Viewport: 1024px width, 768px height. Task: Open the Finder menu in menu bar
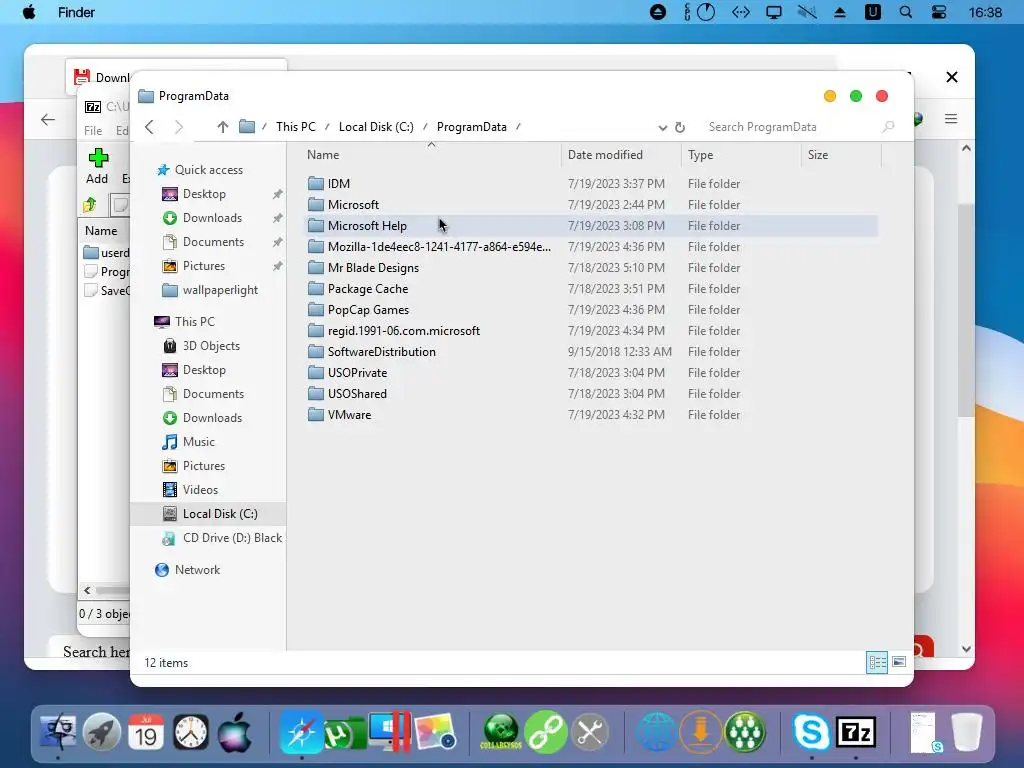coord(76,12)
